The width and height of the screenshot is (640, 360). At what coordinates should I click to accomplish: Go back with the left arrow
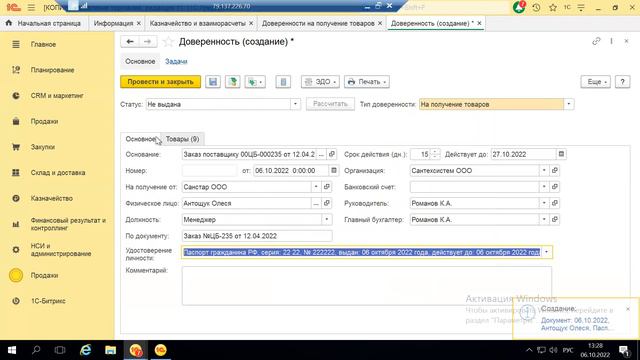pos(130,41)
